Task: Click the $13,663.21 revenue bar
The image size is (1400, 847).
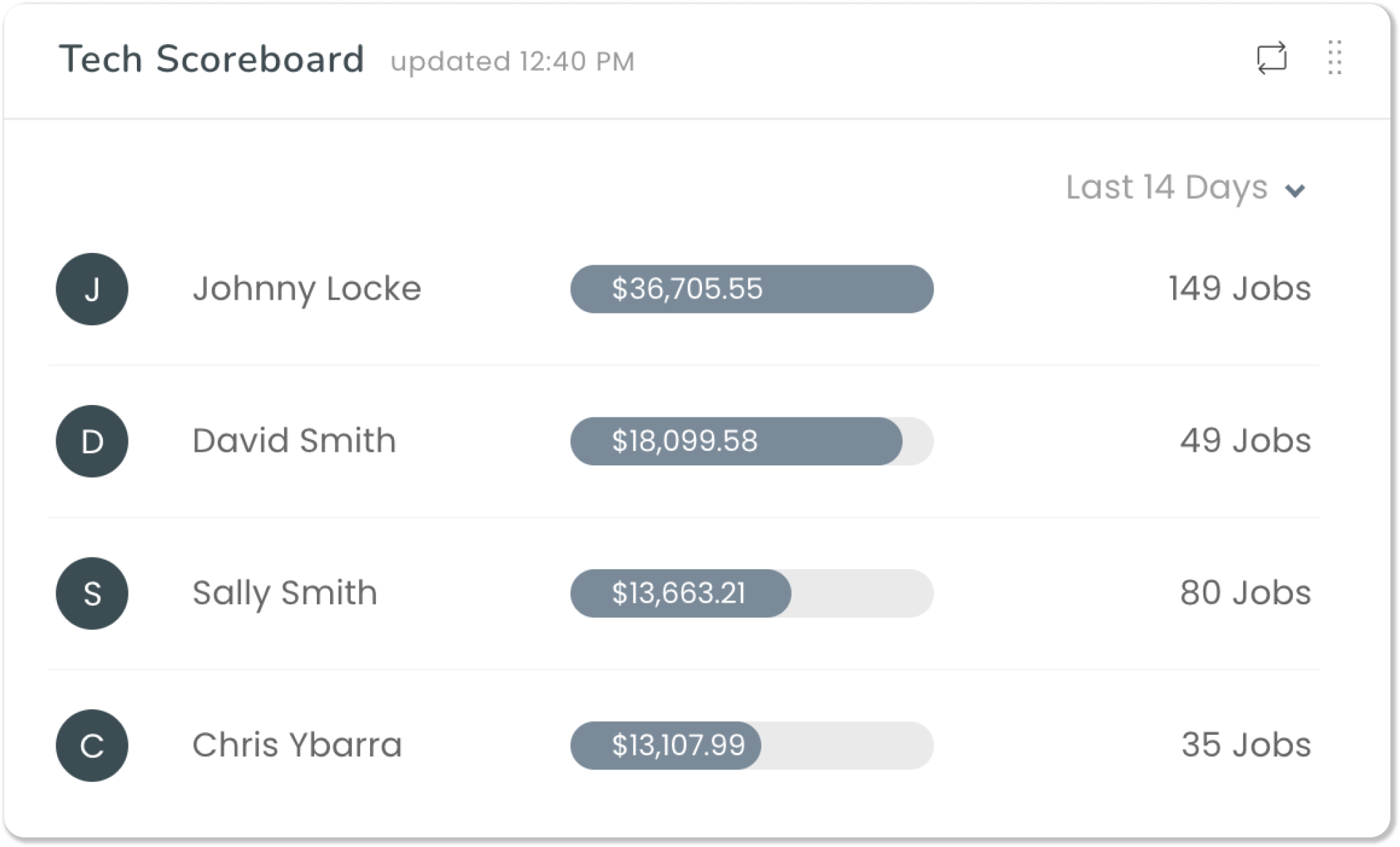Action: [x=752, y=593]
